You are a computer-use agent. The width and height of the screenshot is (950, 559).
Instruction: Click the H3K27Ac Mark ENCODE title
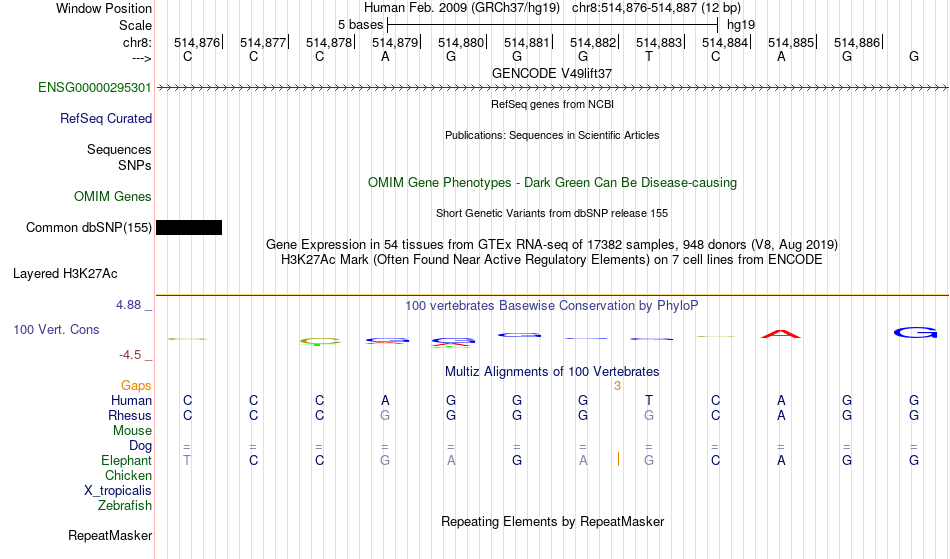552,260
